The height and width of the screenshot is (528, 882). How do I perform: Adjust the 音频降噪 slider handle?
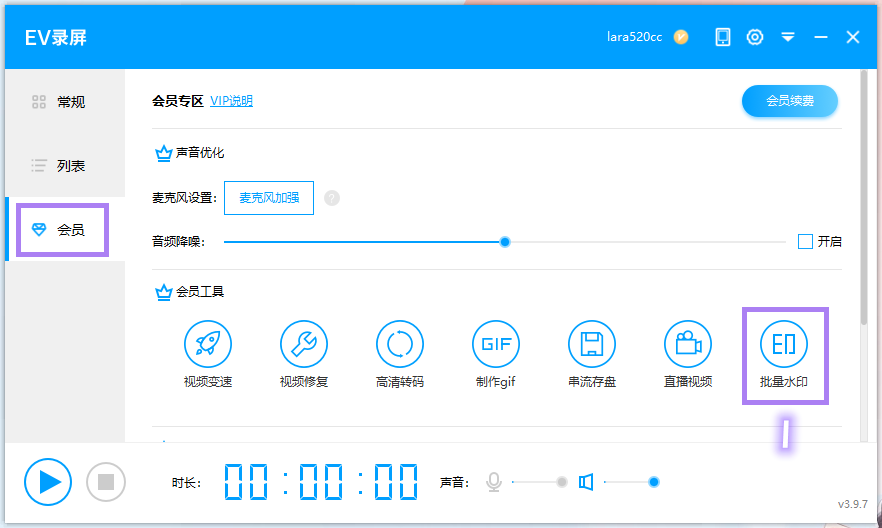(x=505, y=242)
